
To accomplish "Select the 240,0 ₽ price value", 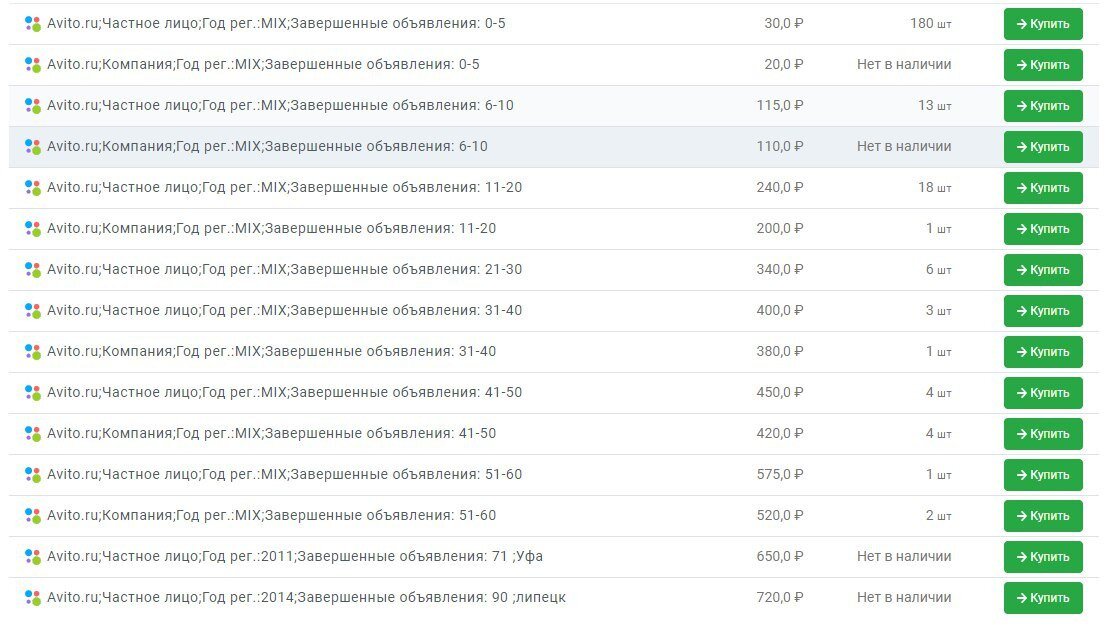I will [x=780, y=187].
